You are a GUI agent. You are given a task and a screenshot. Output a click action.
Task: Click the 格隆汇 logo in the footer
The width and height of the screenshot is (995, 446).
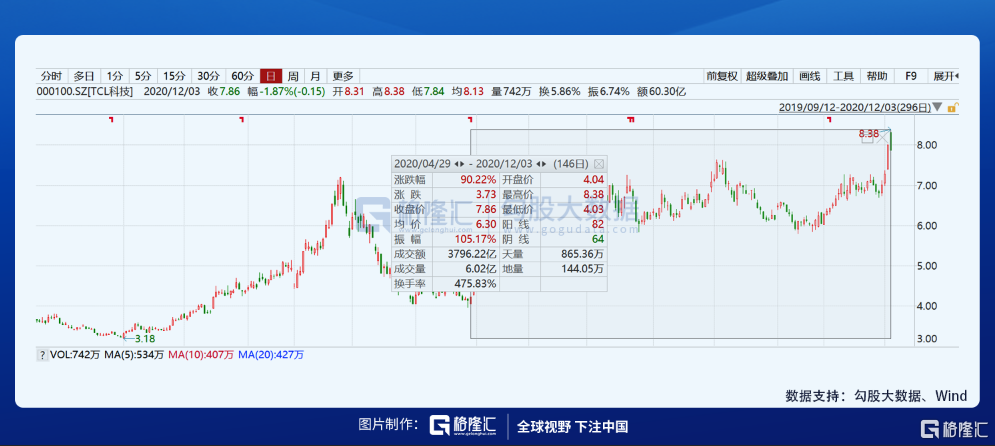[463, 425]
